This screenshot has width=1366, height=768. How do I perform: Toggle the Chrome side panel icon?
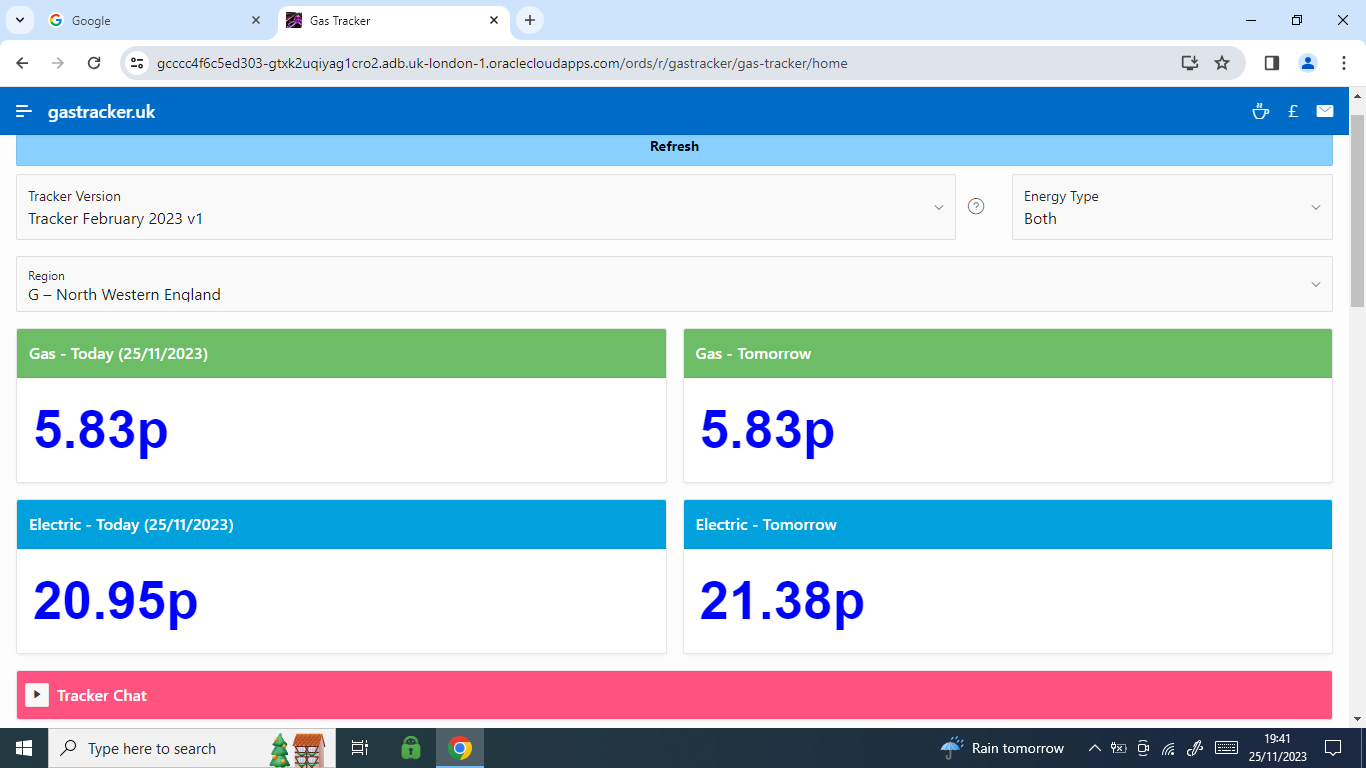click(x=1272, y=63)
